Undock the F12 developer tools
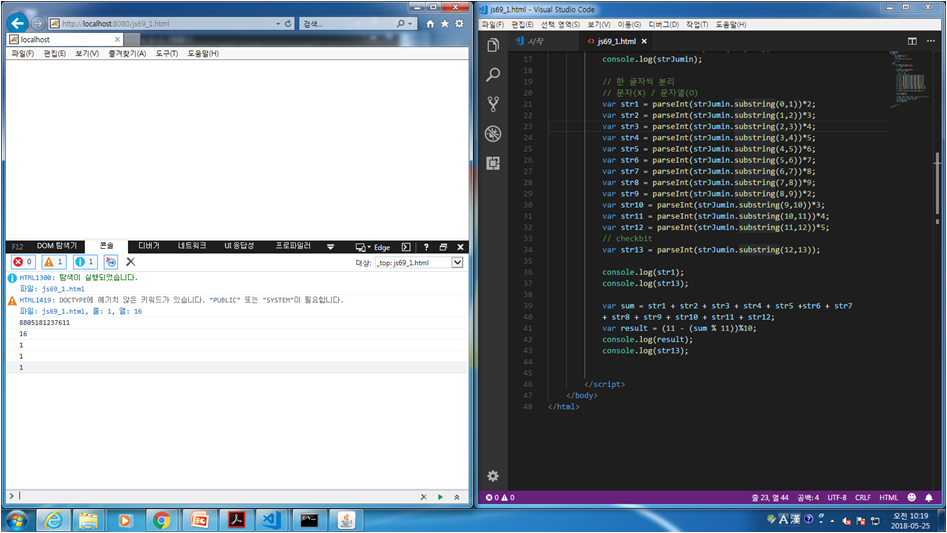This screenshot has width=947, height=533. pyautogui.click(x=443, y=247)
